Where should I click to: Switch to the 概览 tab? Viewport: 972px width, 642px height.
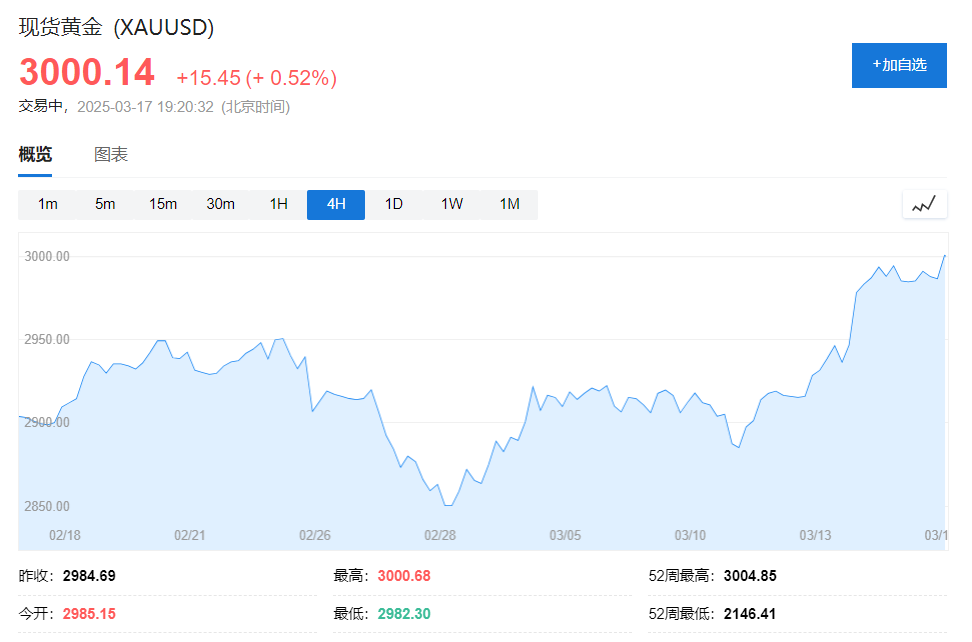point(35,155)
